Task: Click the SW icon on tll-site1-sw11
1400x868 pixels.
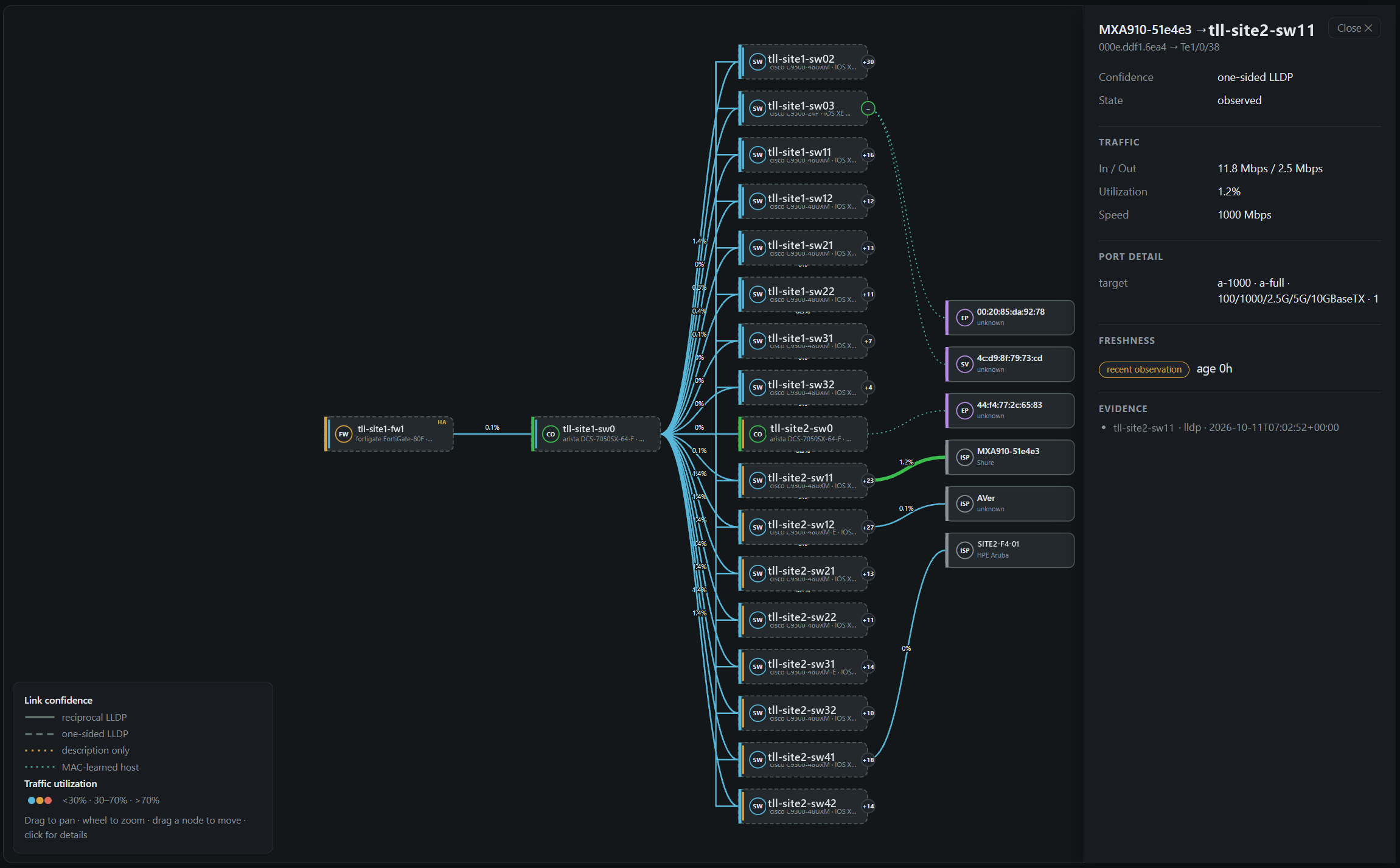Action: tap(757, 155)
